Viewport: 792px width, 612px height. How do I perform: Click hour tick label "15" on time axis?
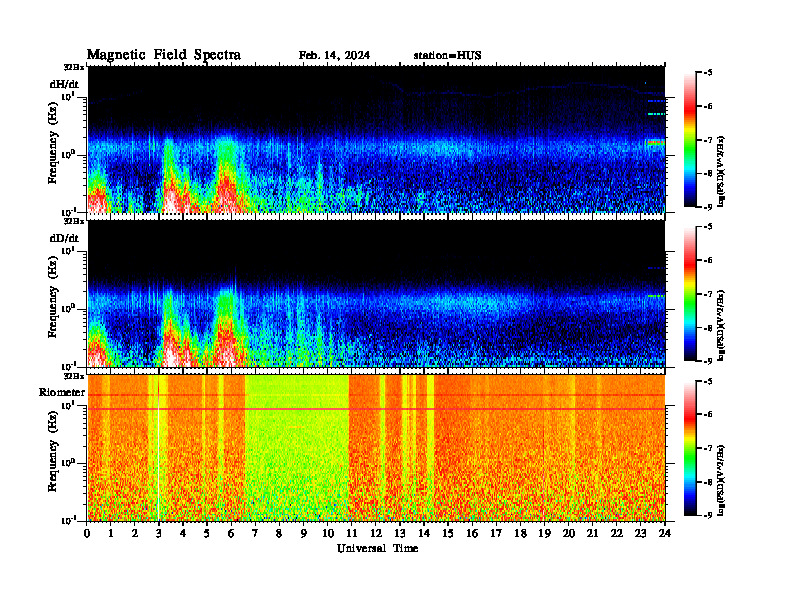(x=448, y=533)
